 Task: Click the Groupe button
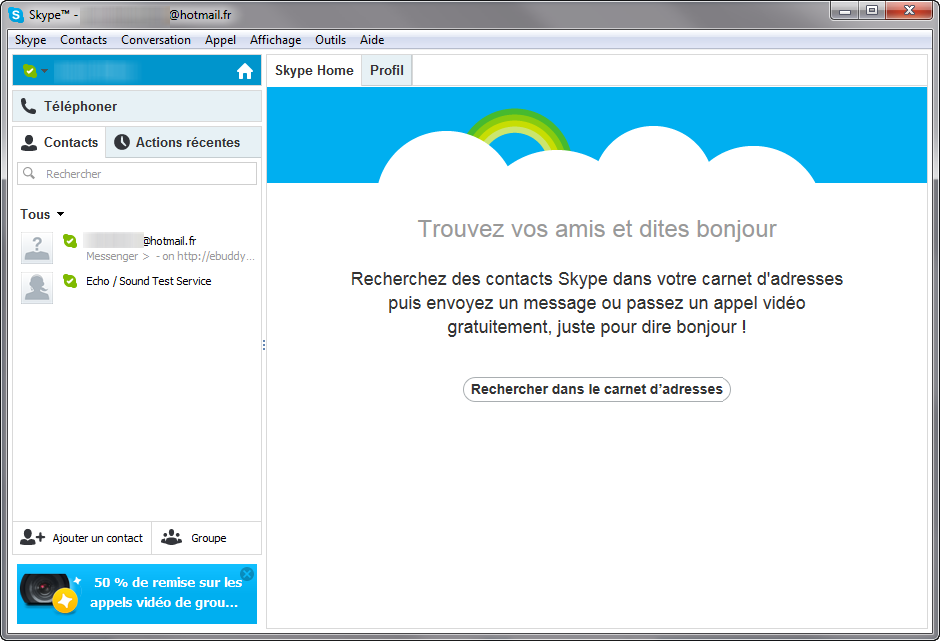pyautogui.click(x=195, y=538)
